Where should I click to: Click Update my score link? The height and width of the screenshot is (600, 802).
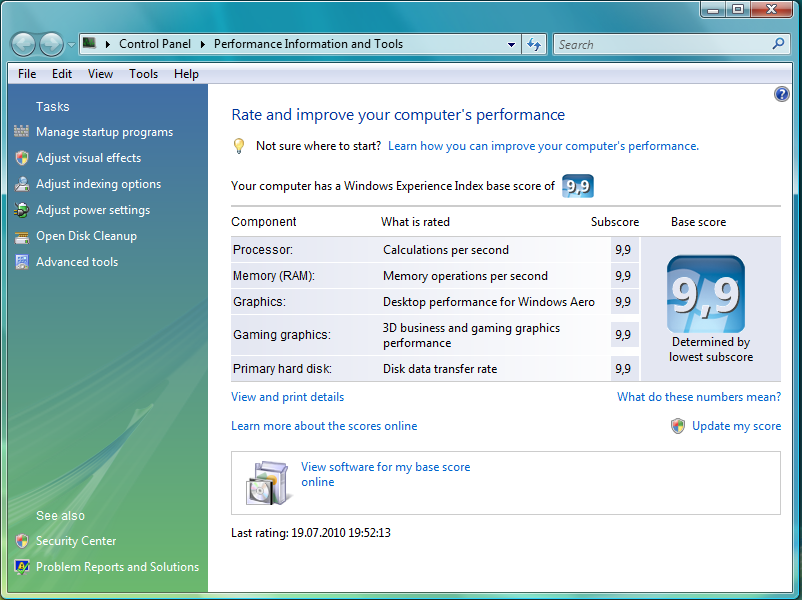point(736,426)
